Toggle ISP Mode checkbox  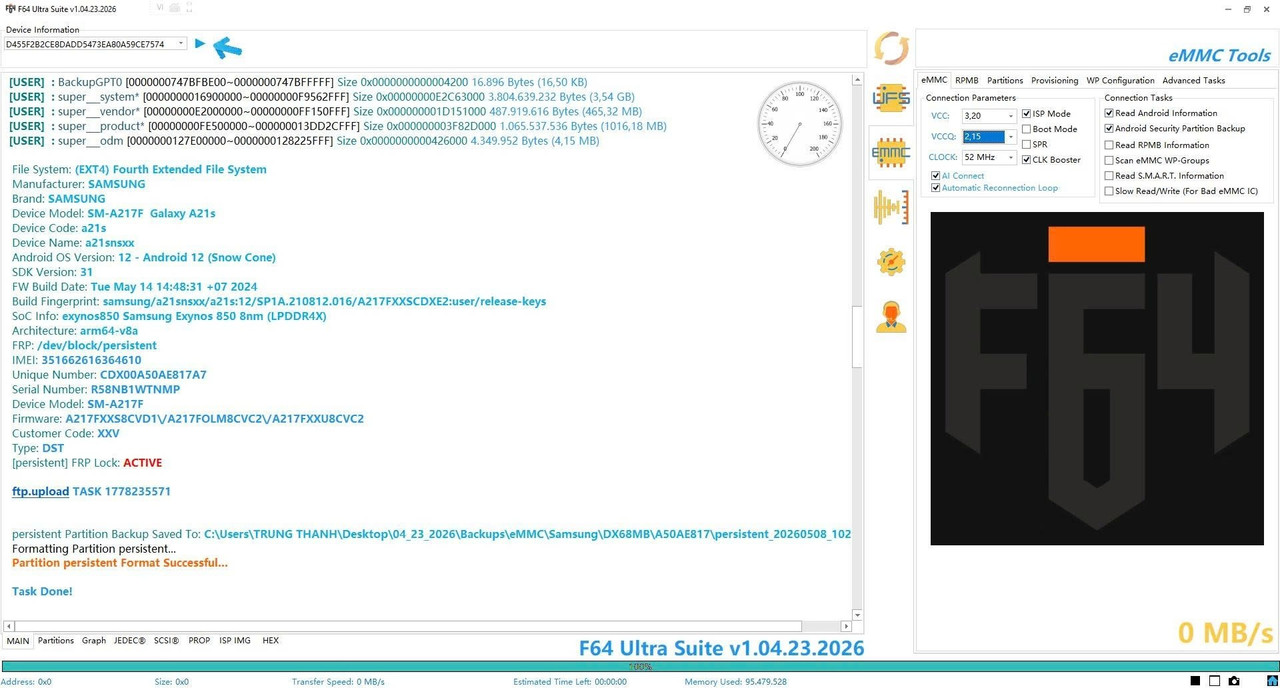coord(1027,114)
